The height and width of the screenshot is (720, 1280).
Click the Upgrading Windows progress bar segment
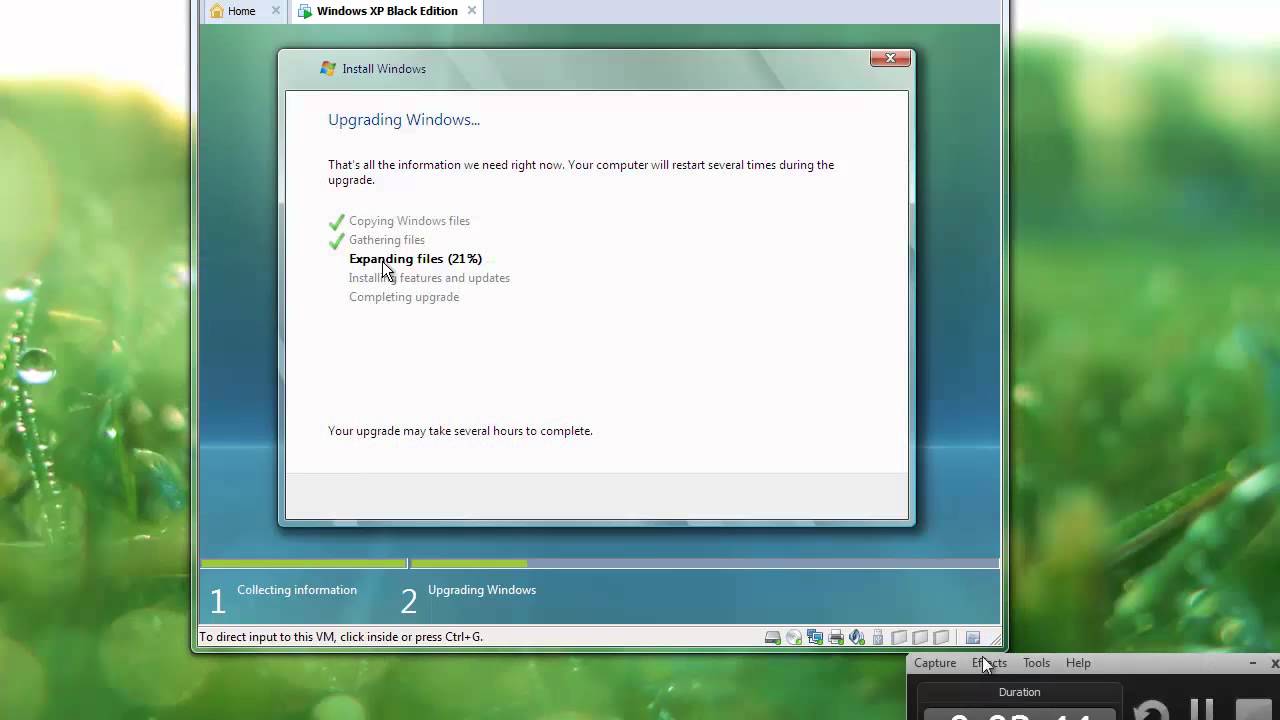[x=705, y=564]
